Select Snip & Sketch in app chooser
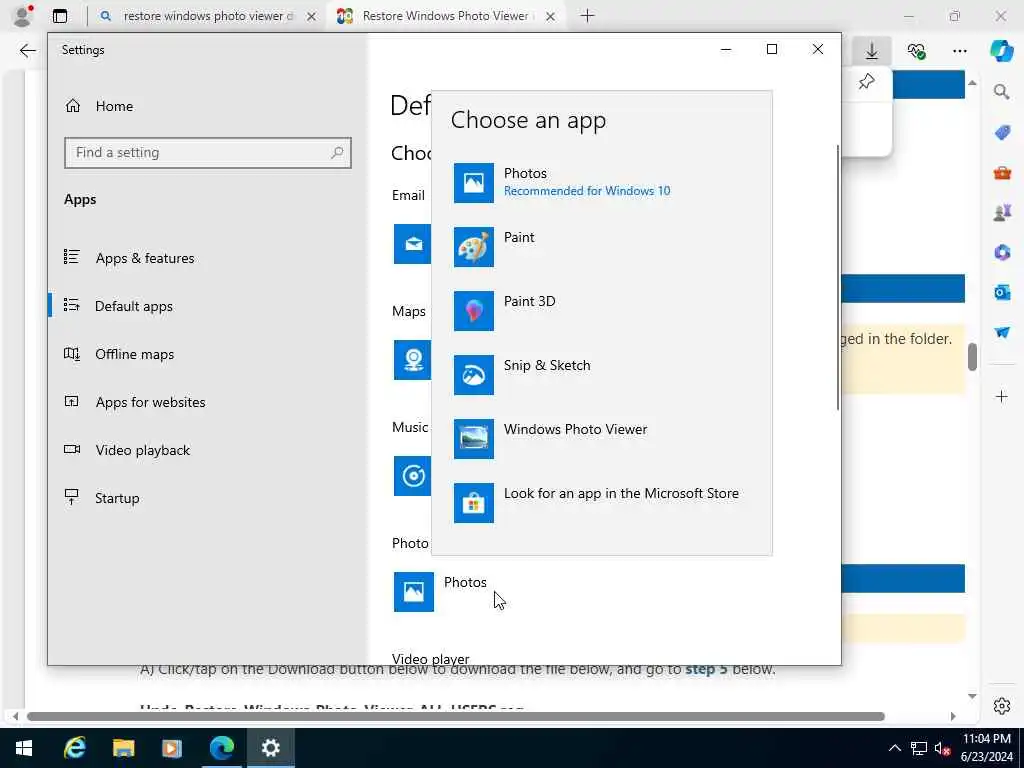The width and height of the screenshot is (1024, 768). (601, 375)
